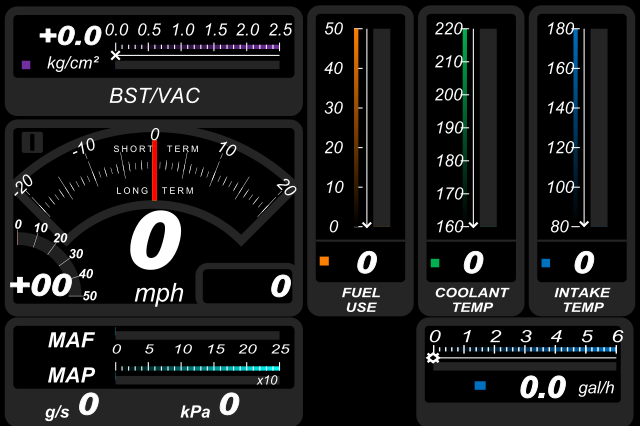Click the INTAKE TEMP title
Screen dimensions: 640x426
(x=583, y=300)
